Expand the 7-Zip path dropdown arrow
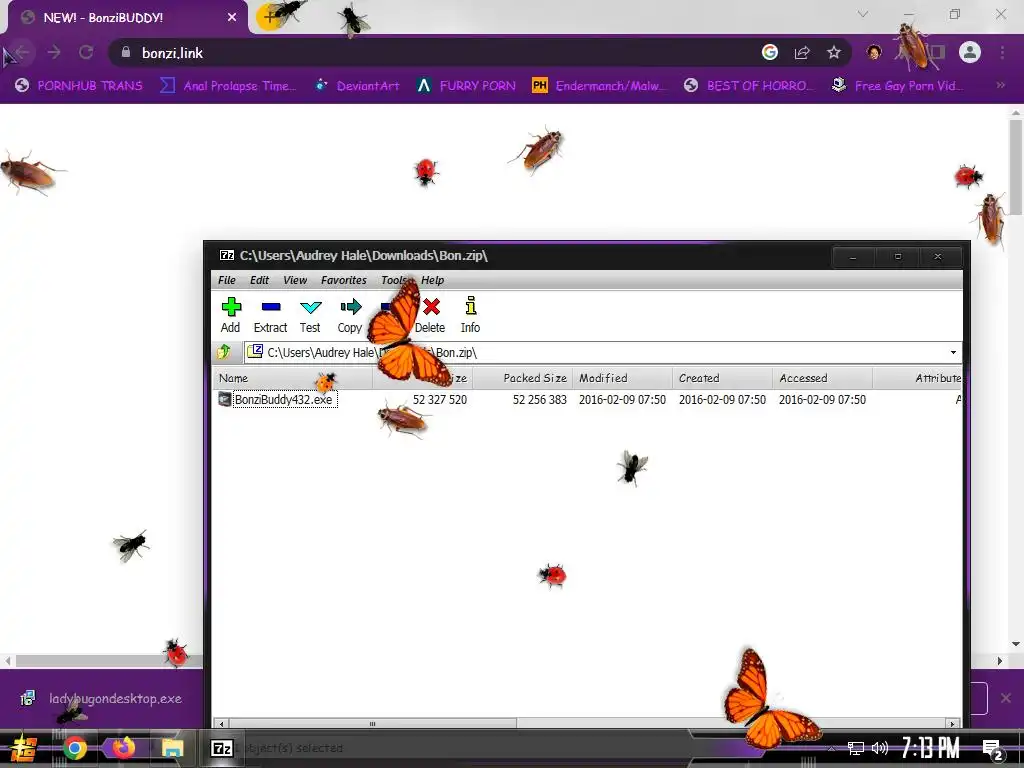Screen dimensions: 1024x768 953,353
